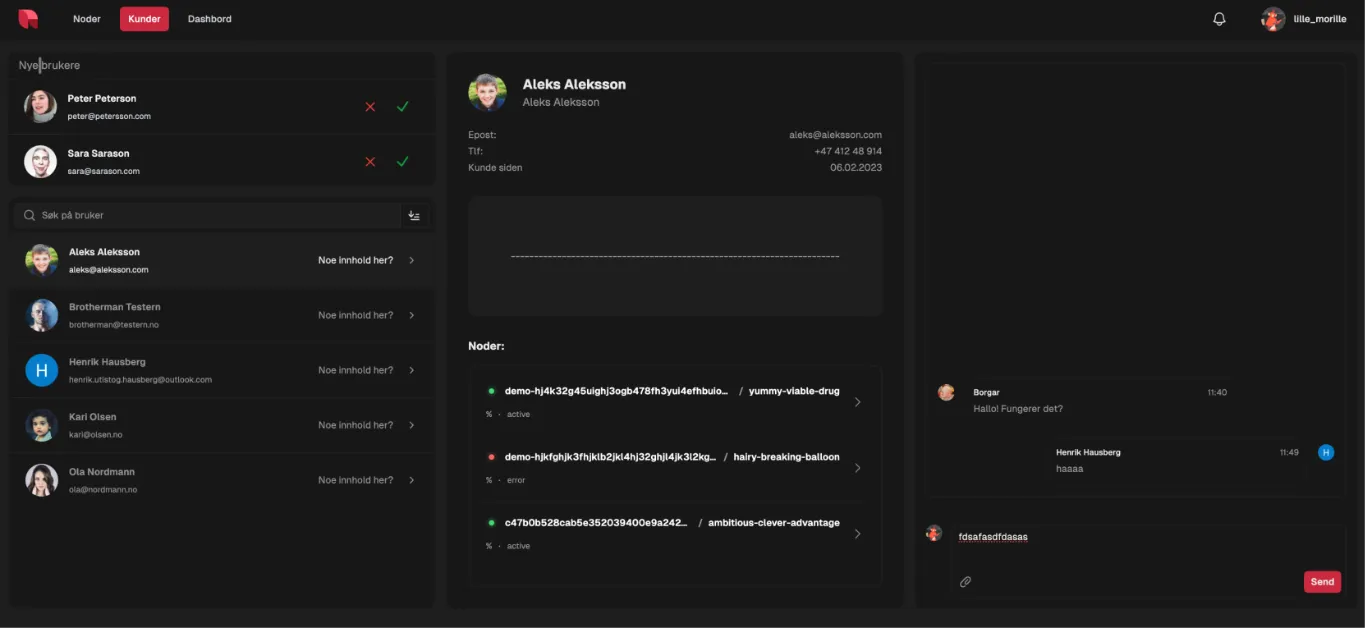Expand Brotherman Testern row chevron
Screen dimensions: 1365x628
pyautogui.click(x=412, y=315)
